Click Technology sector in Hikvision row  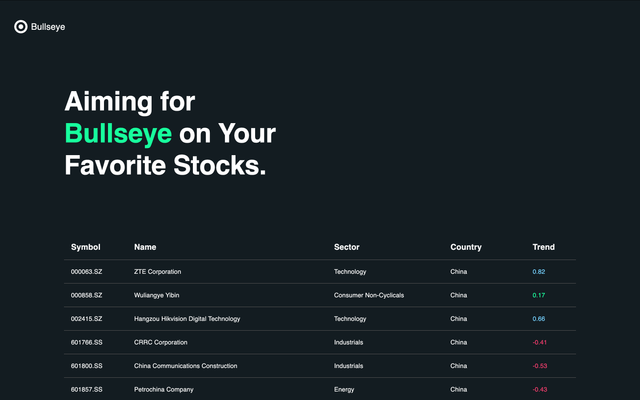coord(350,319)
